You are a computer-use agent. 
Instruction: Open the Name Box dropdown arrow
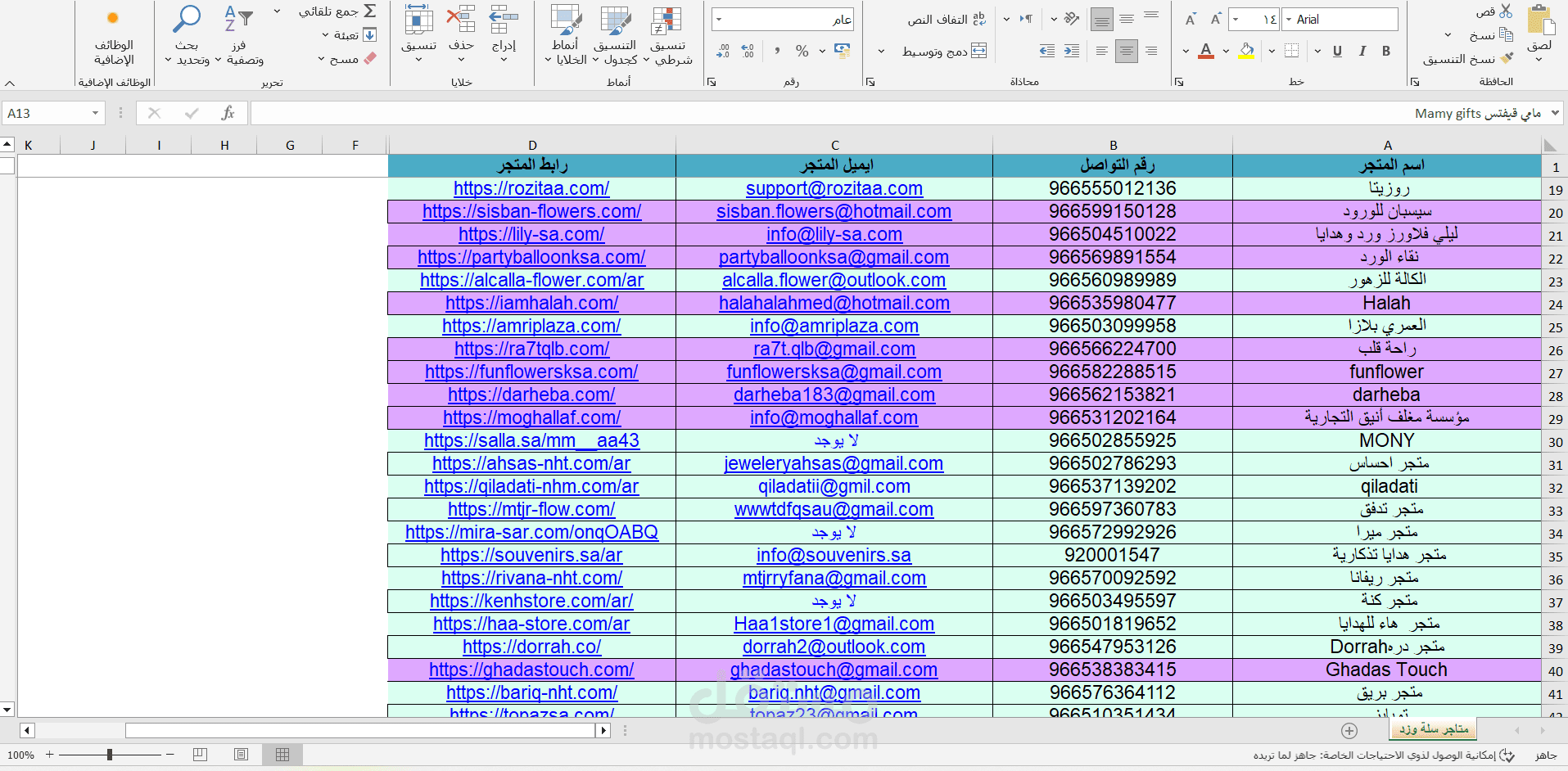tap(96, 113)
